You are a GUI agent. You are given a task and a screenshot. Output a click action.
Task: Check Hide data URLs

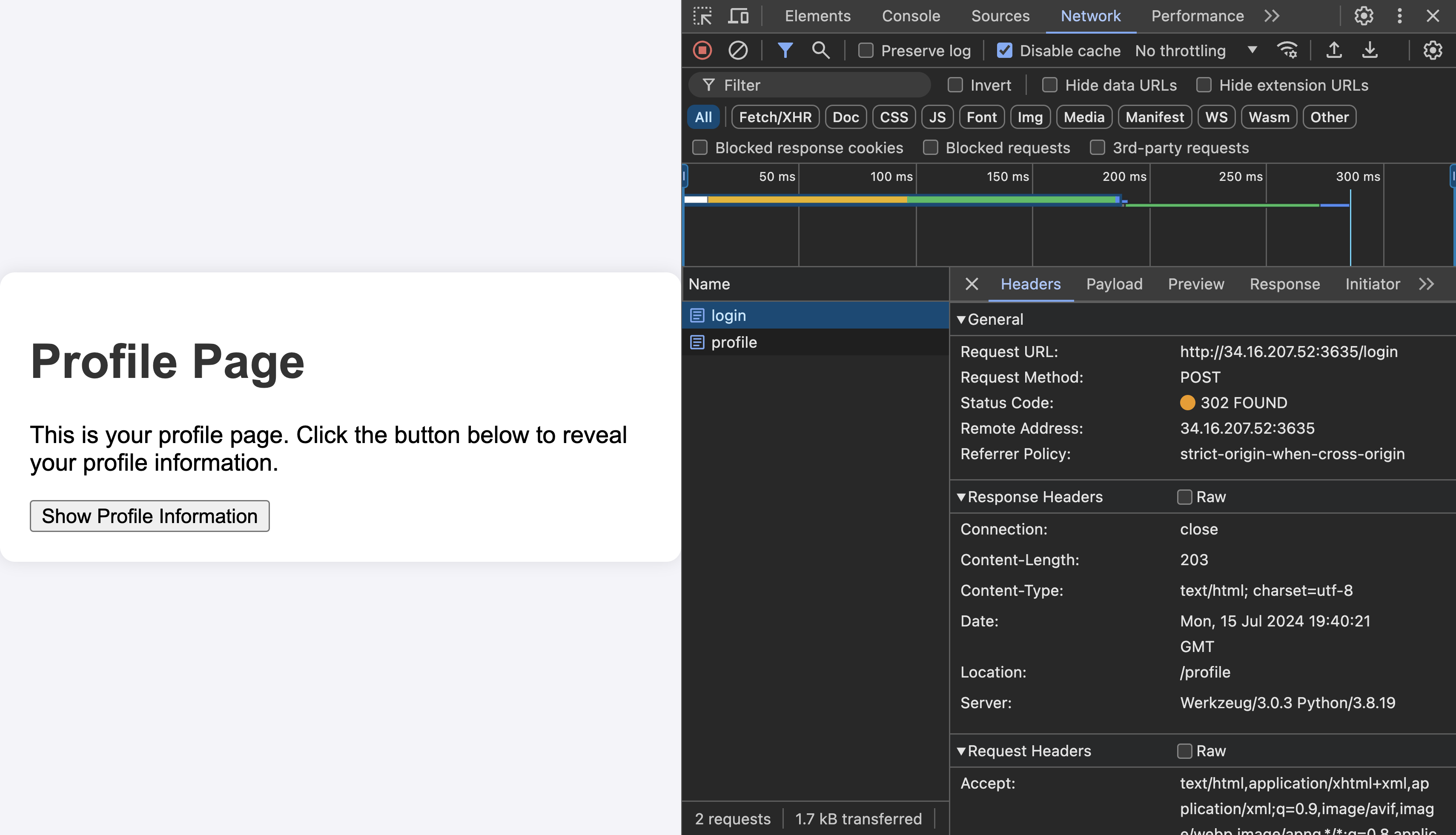[x=1050, y=85]
